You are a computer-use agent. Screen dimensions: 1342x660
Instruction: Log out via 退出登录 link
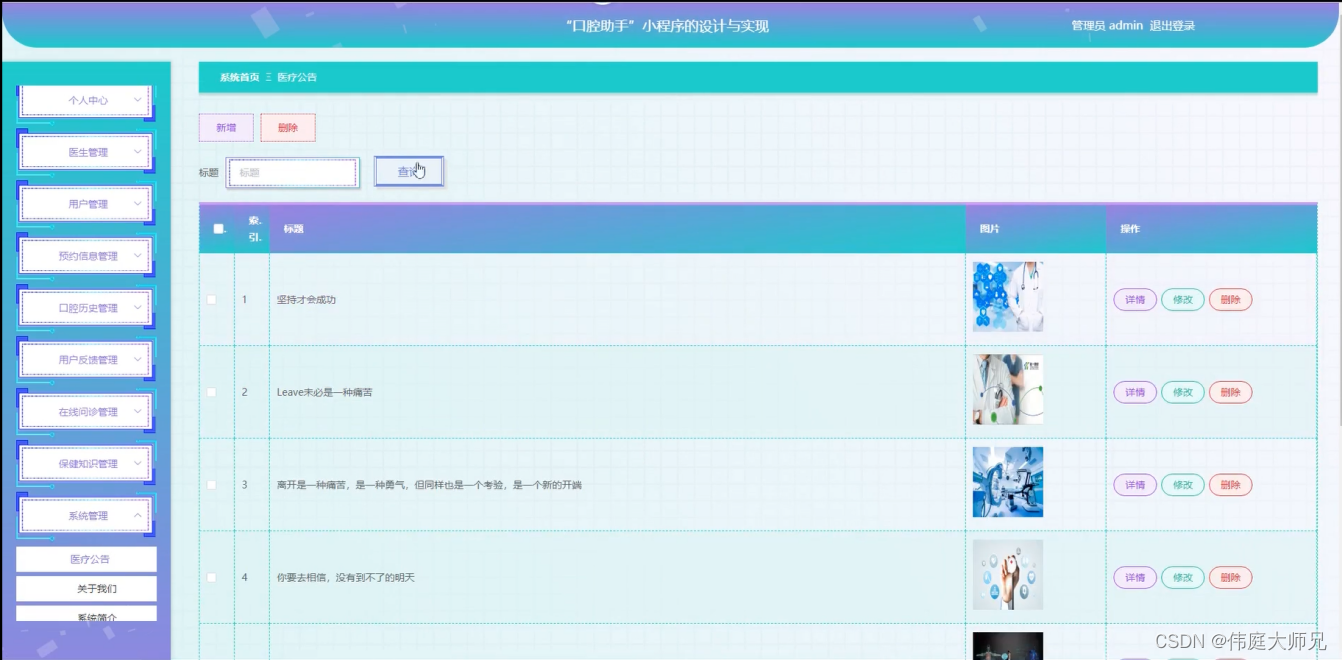(1172, 26)
